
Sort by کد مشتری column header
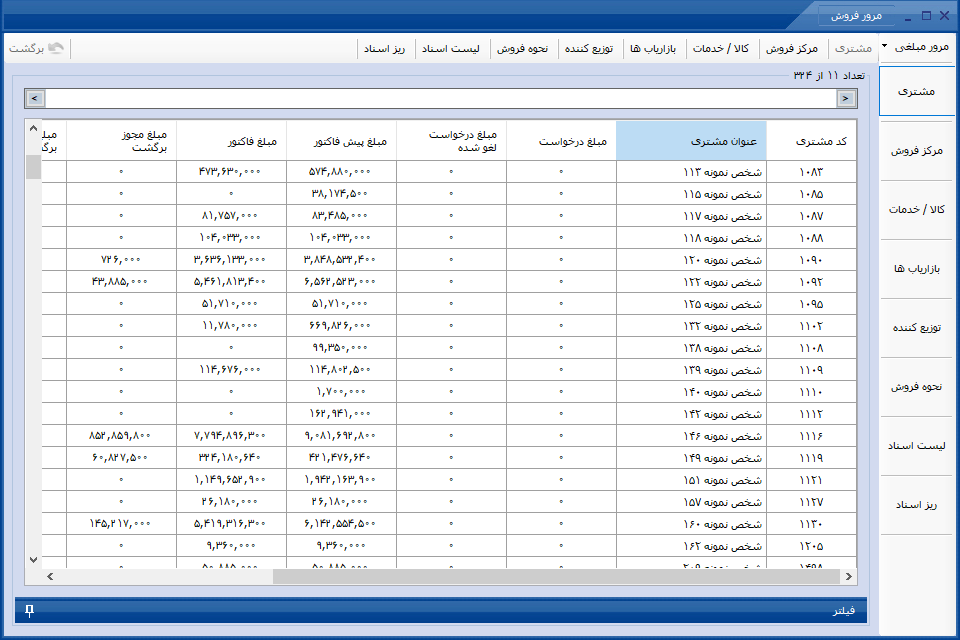tap(811, 141)
